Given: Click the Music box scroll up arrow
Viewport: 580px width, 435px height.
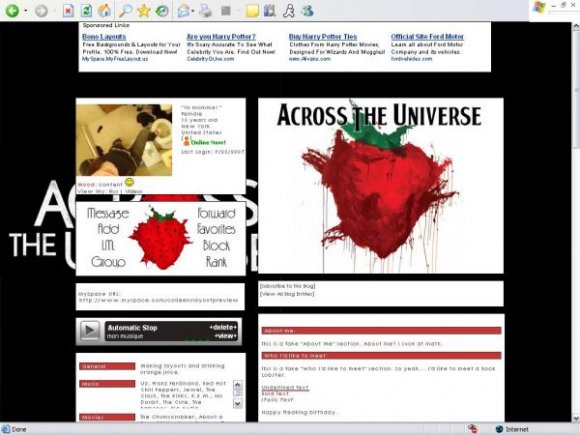Looking at the screenshot, I should point(238,385).
